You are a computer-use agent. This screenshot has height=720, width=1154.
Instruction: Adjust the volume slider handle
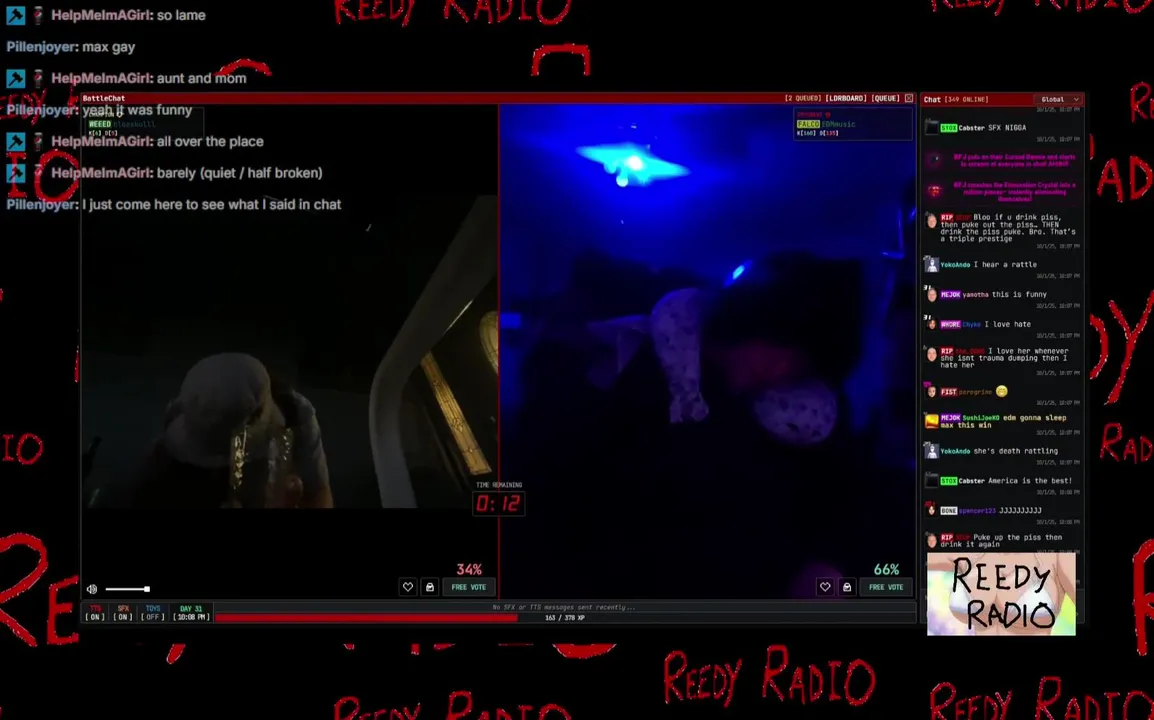(x=147, y=589)
